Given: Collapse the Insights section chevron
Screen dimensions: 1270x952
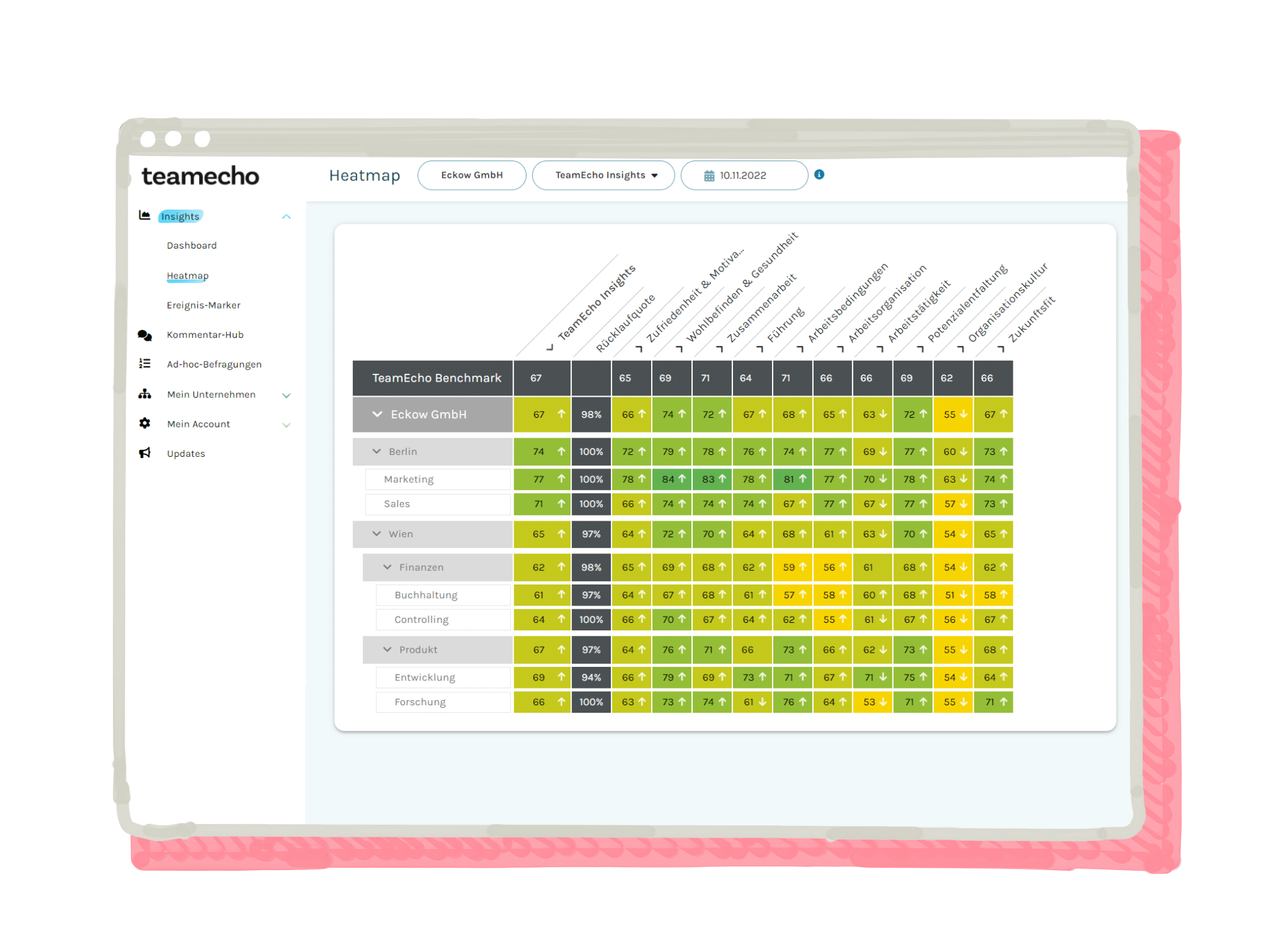Looking at the screenshot, I should click(x=286, y=216).
